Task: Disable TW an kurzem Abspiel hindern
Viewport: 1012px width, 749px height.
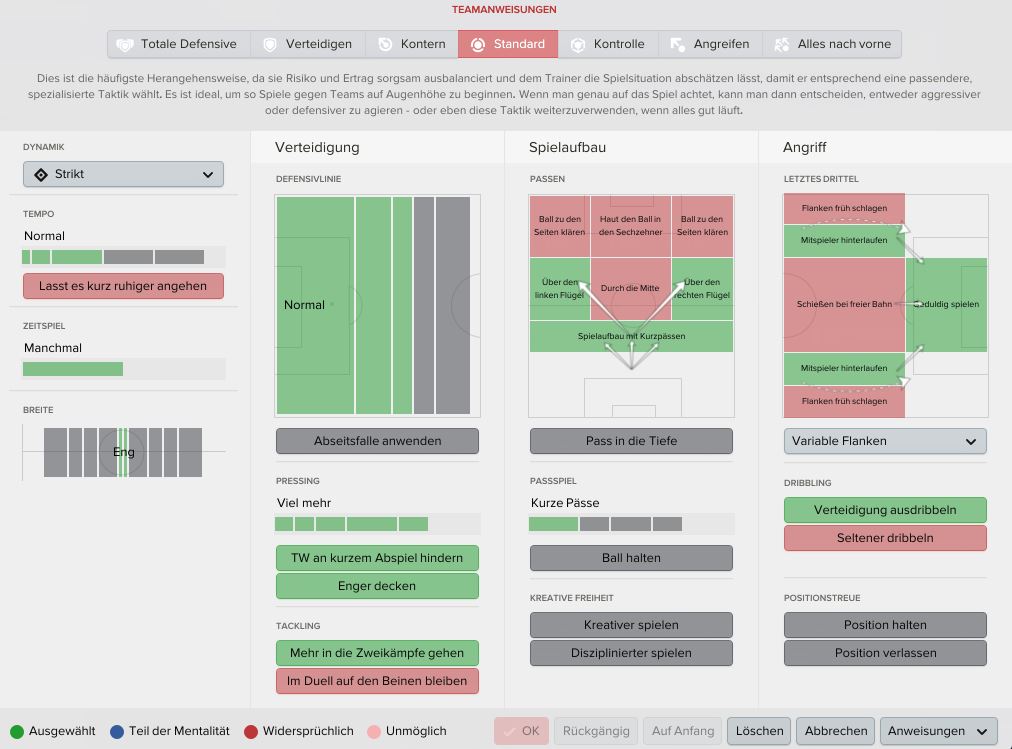Action: click(x=378, y=558)
